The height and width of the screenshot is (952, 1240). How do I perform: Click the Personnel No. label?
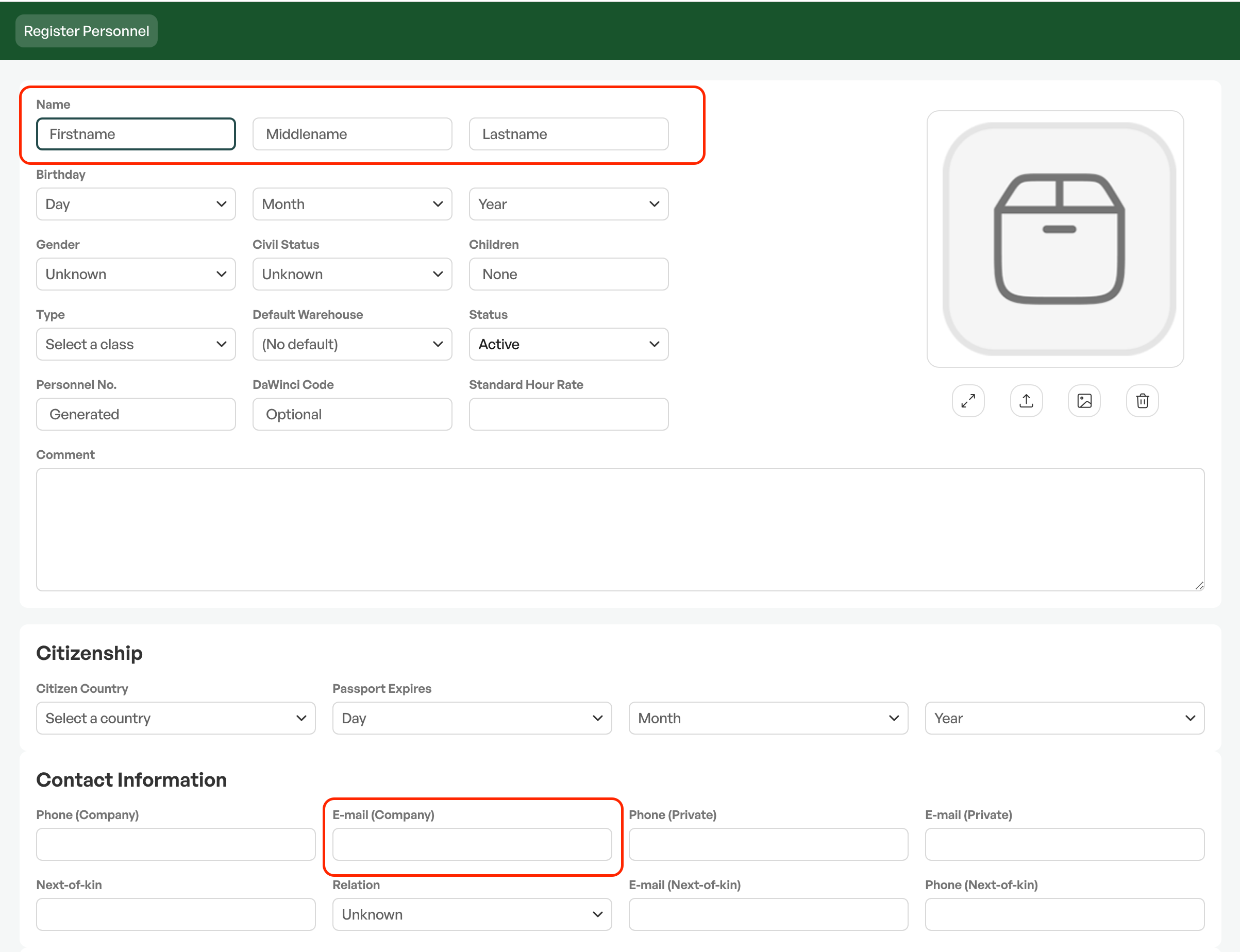click(77, 385)
